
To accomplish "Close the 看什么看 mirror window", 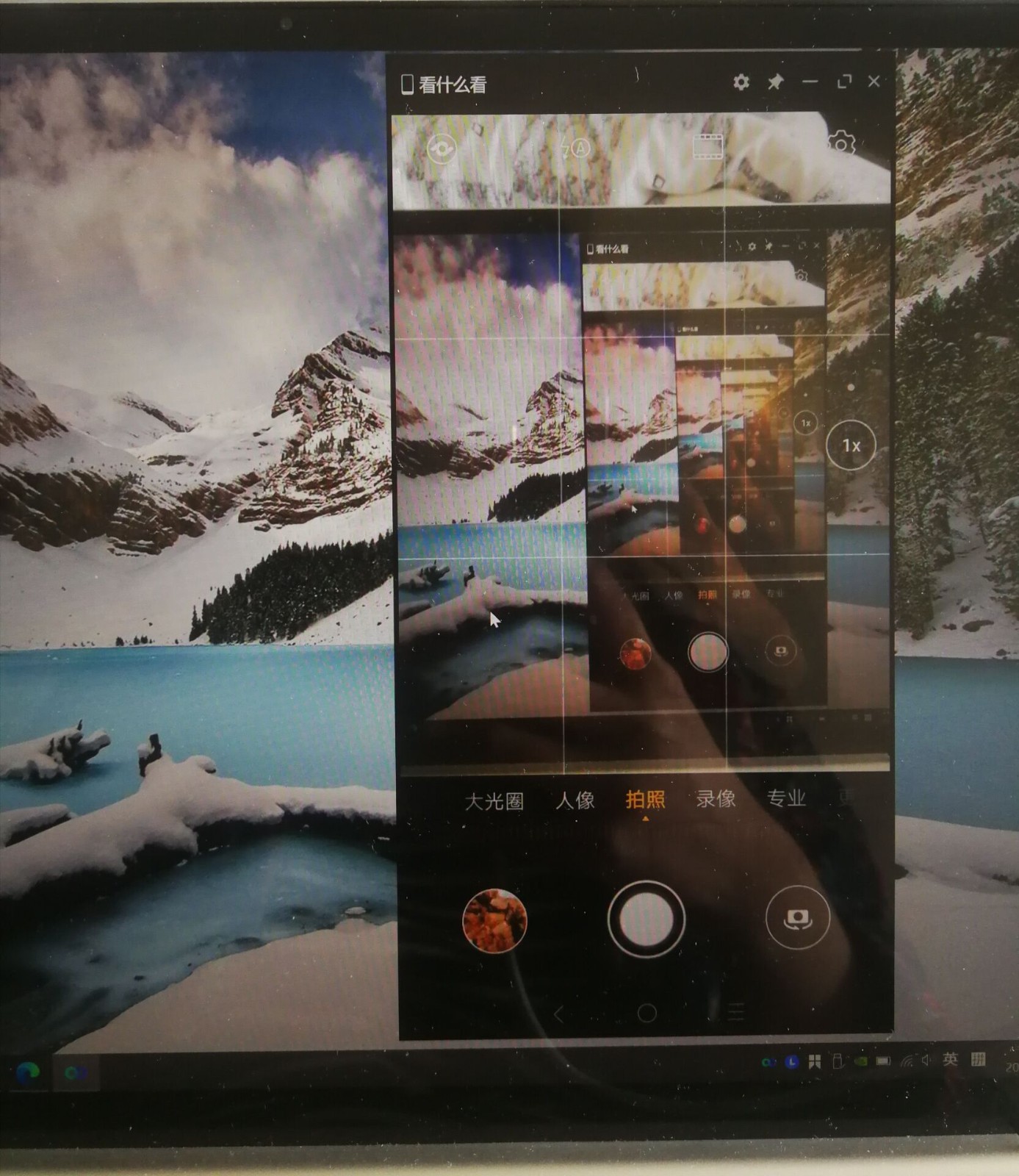I will click(874, 81).
